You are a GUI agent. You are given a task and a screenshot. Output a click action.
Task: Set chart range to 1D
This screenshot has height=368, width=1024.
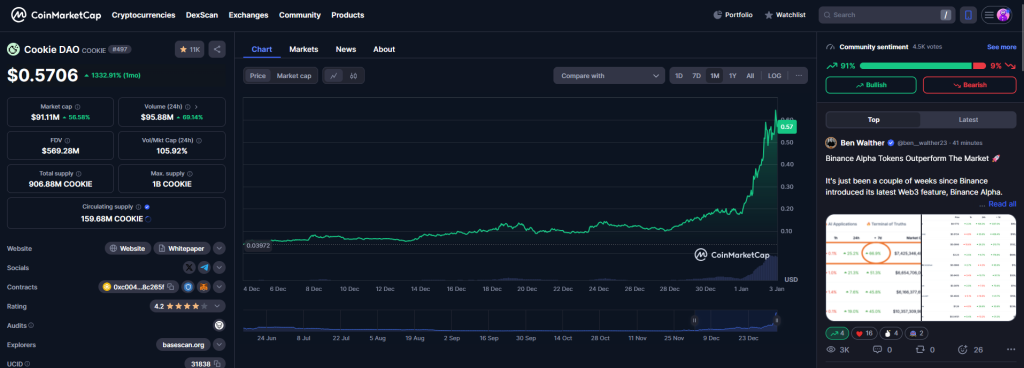pyautogui.click(x=679, y=76)
